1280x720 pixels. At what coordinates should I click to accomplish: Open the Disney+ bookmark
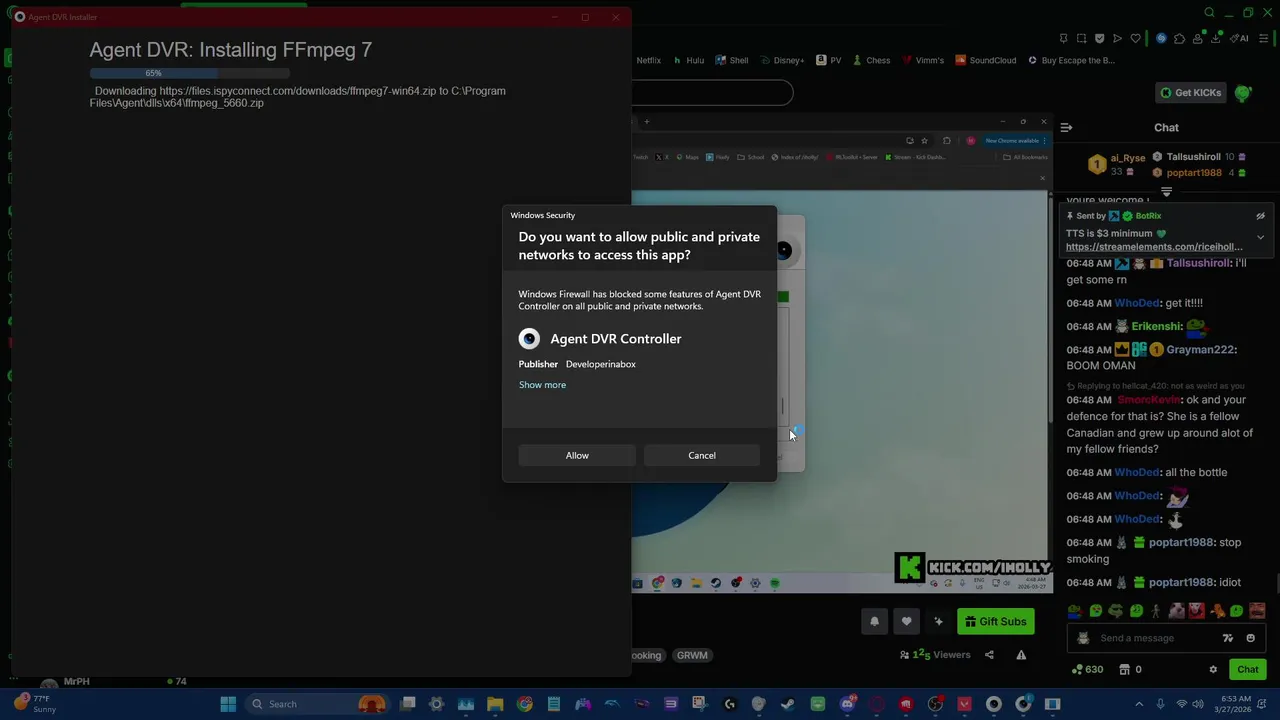click(781, 60)
